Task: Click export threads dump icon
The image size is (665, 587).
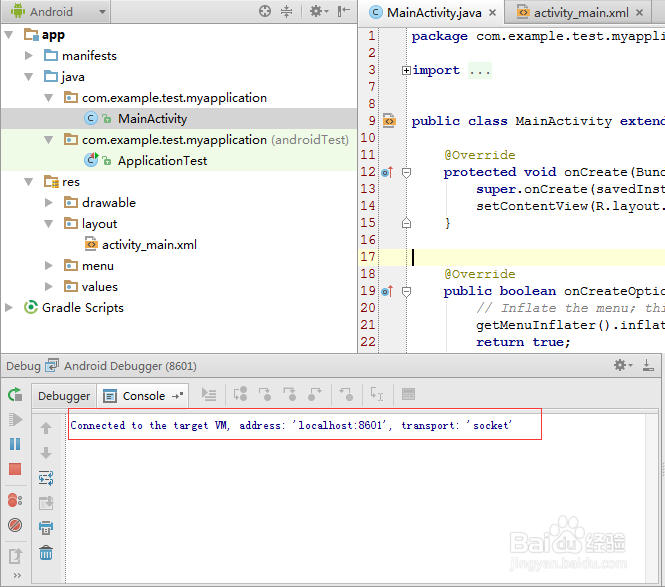Action: click(x=15, y=556)
